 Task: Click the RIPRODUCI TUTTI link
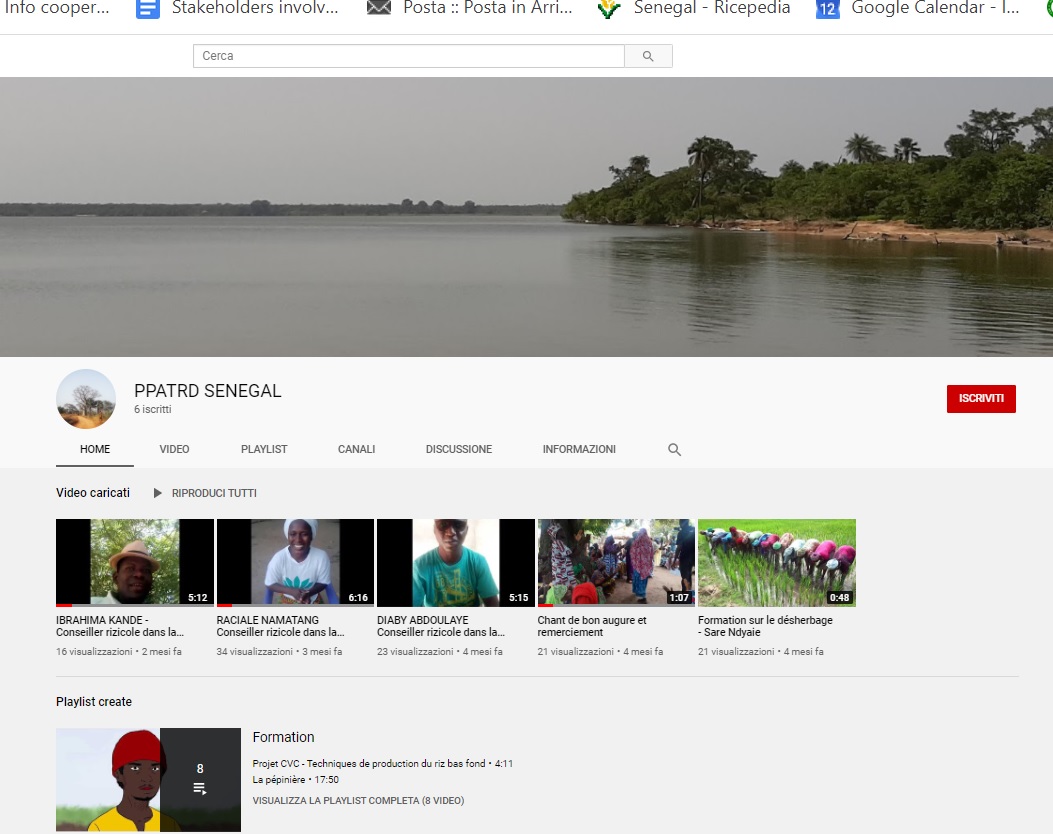click(x=214, y=494)
